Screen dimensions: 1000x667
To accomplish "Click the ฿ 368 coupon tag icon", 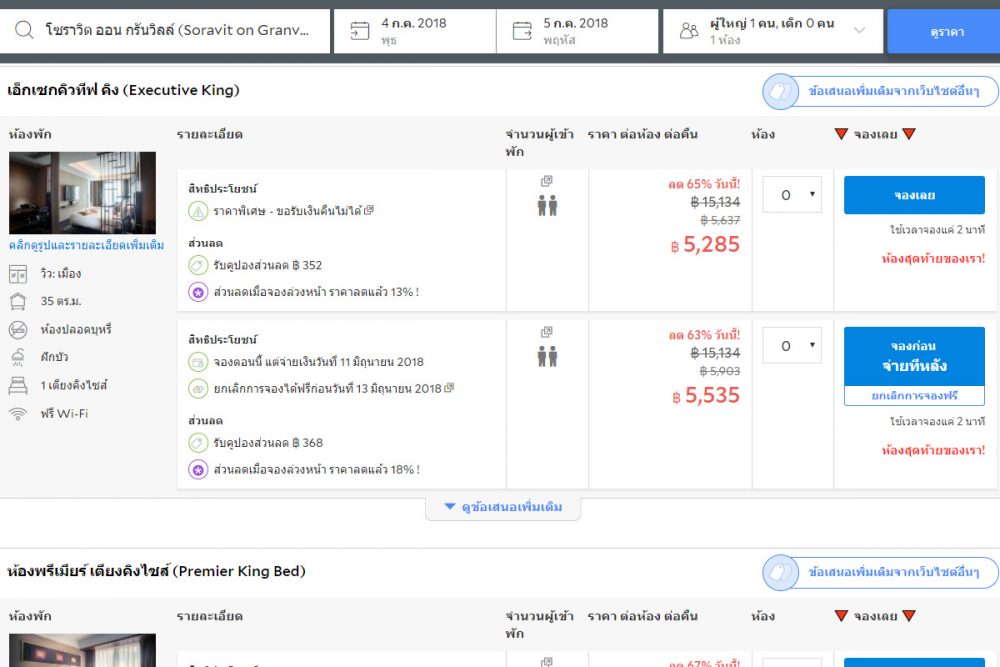I will 198,442.
